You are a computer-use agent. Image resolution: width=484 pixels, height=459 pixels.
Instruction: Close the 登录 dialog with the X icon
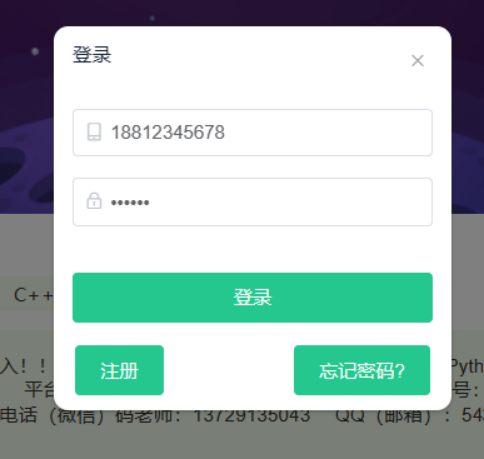click(x=417, y=61)
